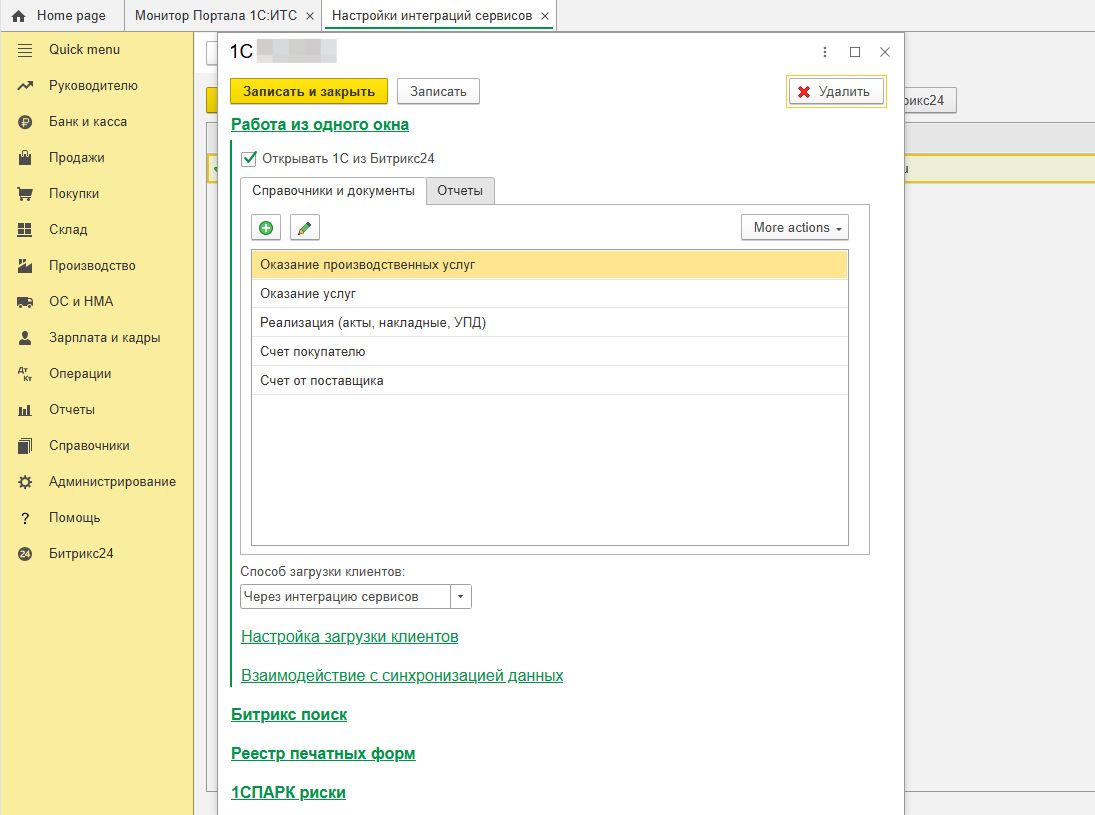The width and height of the screenshot is (1095, 815).
Task: Collapse the Работа из одного окна section
Action: pos(319,125)
